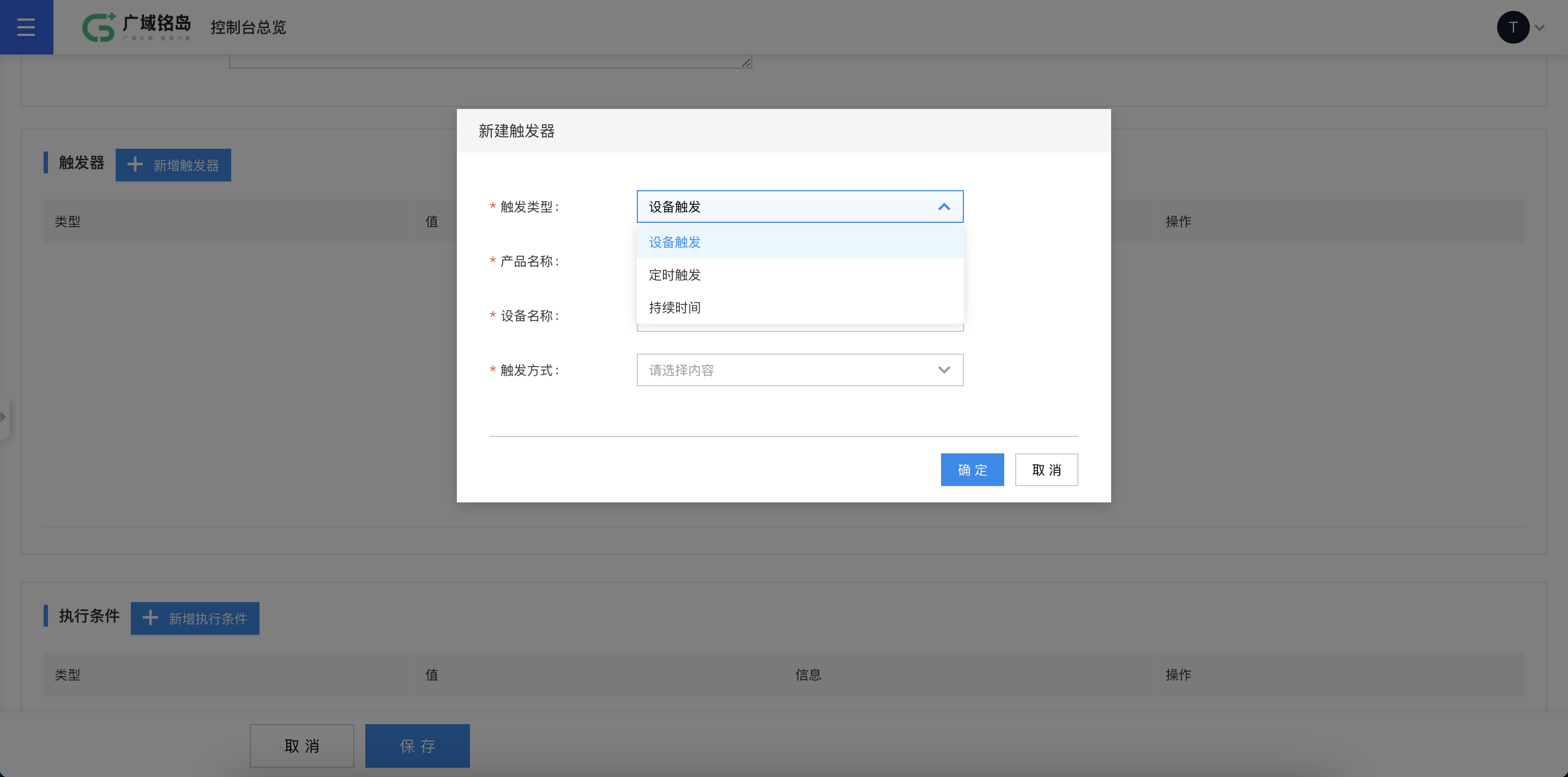Click the plus icon on 新增执行条件

tap(150, 617)
